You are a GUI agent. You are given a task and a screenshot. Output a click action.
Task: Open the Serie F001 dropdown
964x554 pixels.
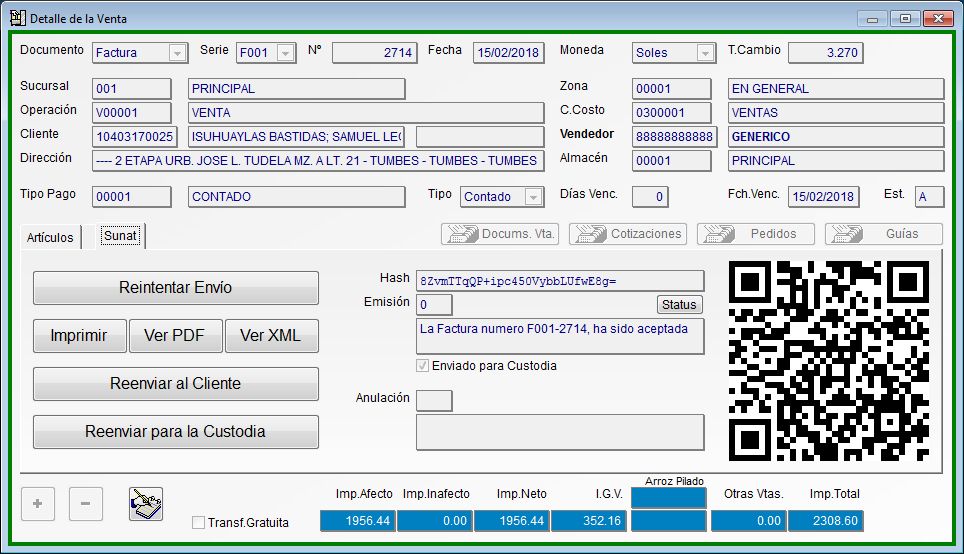[x=285, y=53]
